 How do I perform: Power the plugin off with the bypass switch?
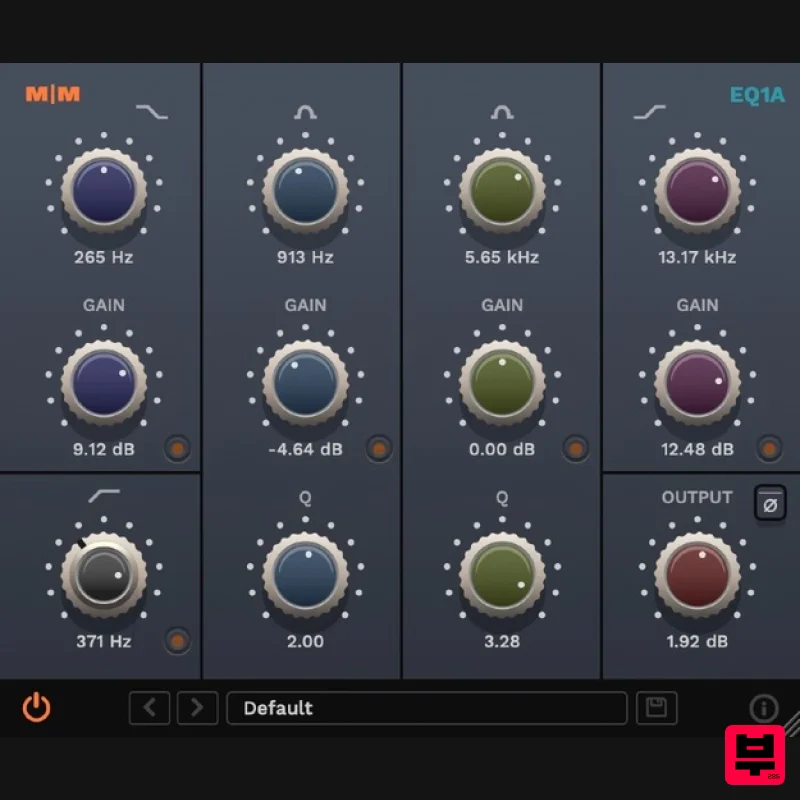36,708
